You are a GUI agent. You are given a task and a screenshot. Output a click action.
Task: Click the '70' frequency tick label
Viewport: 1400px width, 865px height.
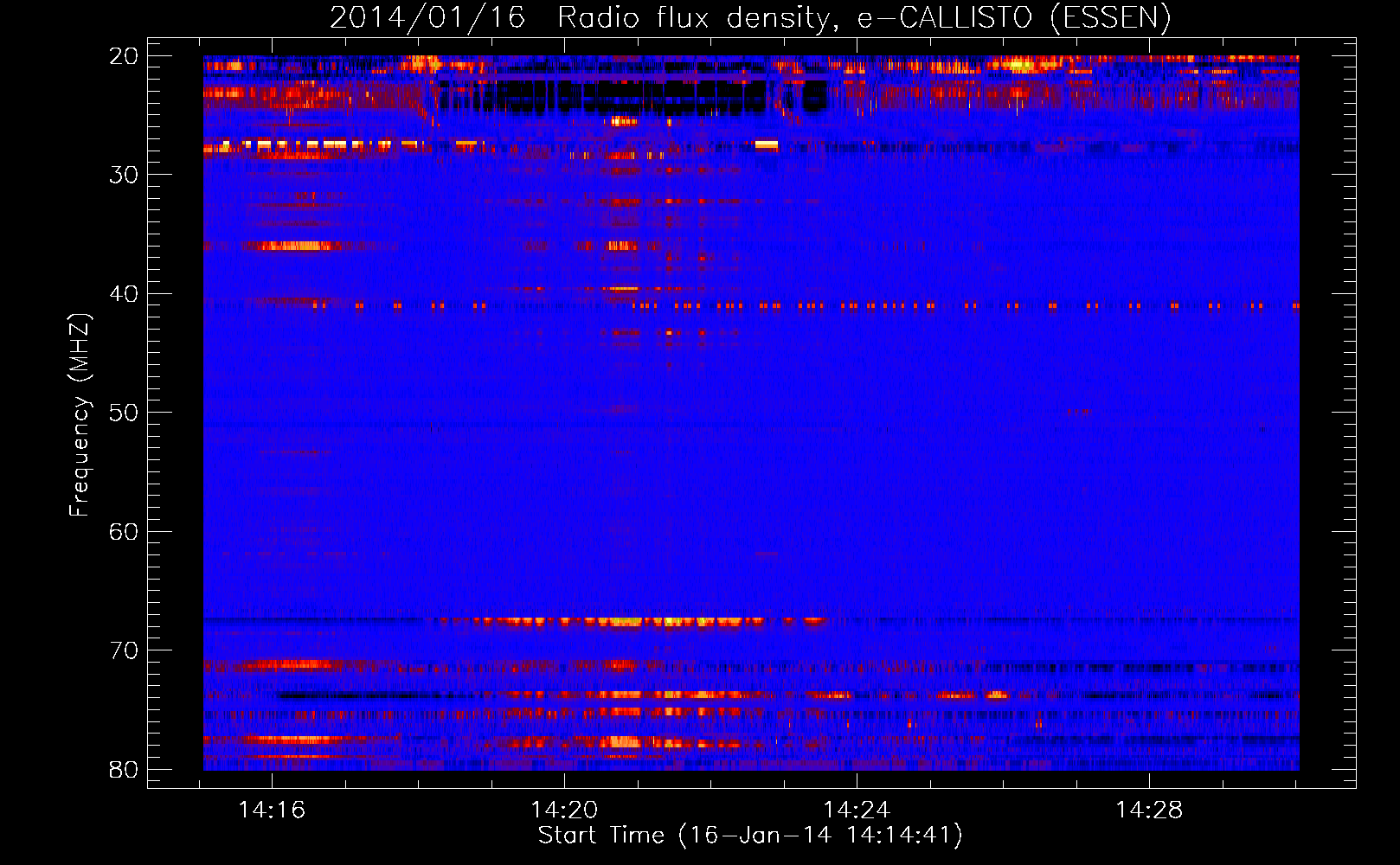pos(124,650)
